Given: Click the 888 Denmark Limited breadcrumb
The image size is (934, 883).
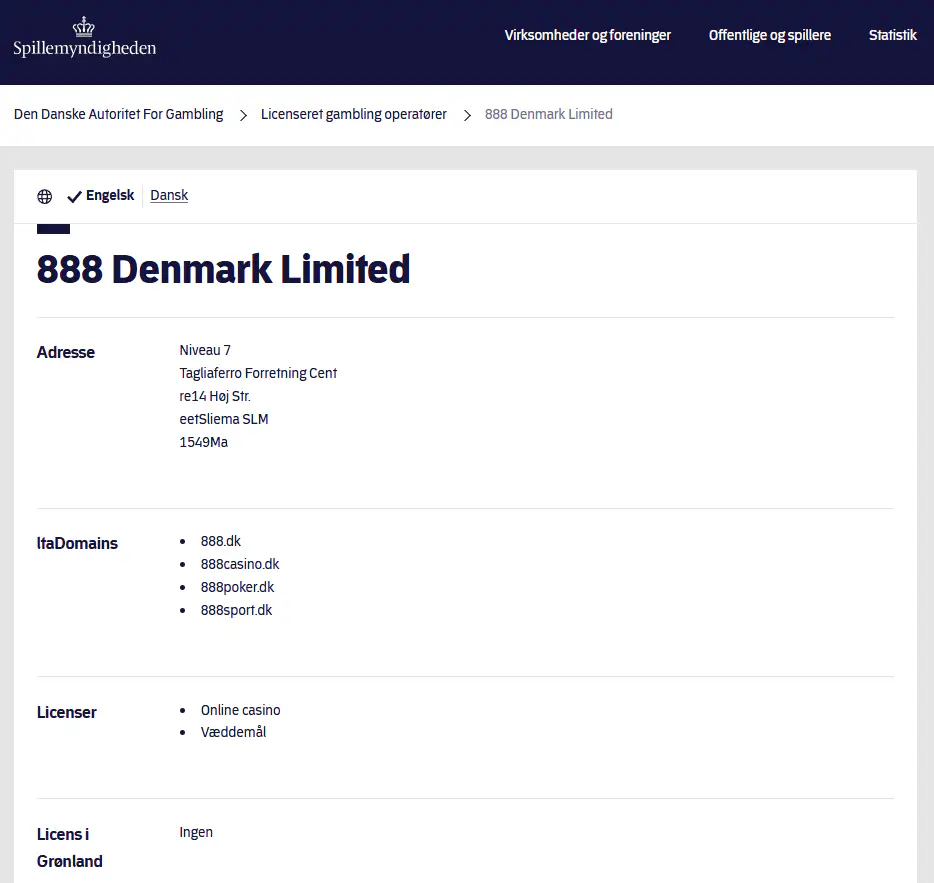Looking at the screenshot, I should (x=549, y=114).
